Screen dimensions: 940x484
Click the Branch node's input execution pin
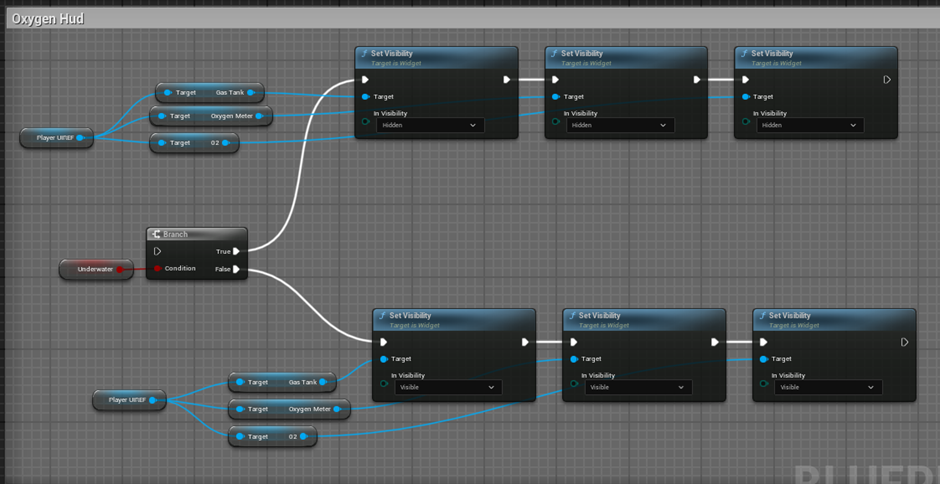click(x=157, y=252)
